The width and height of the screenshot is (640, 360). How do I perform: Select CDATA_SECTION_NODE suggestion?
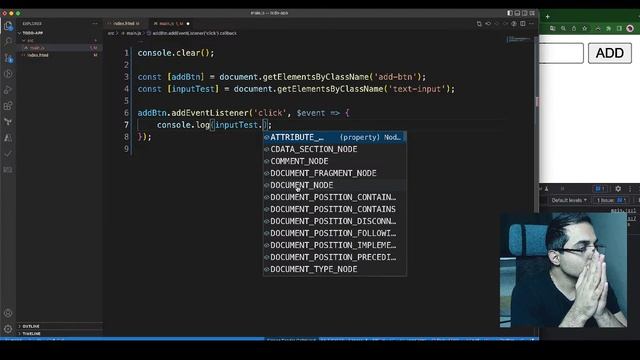point(335,149)
